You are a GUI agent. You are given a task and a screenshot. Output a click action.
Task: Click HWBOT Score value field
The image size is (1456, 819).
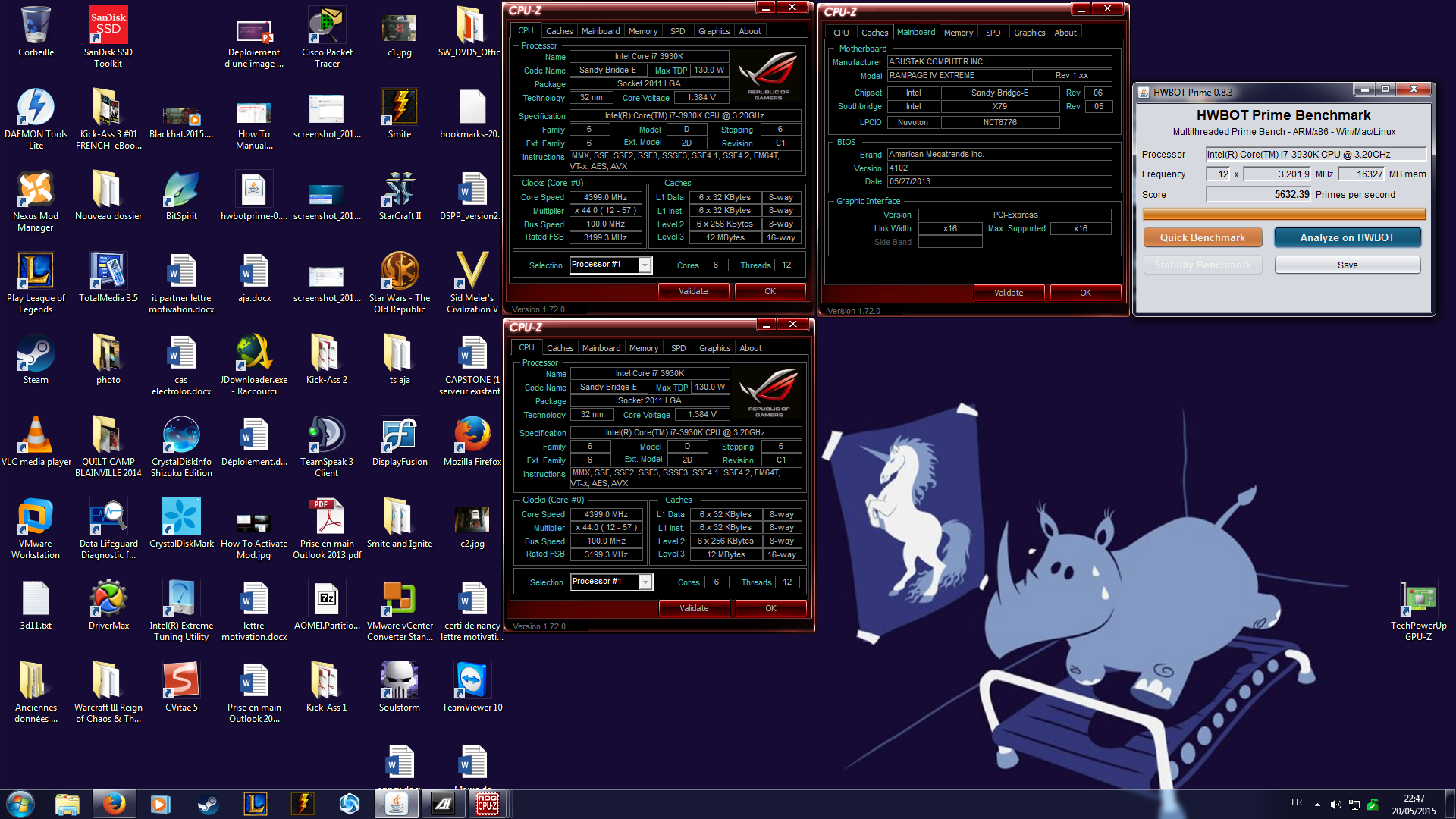click(1259, 195)
